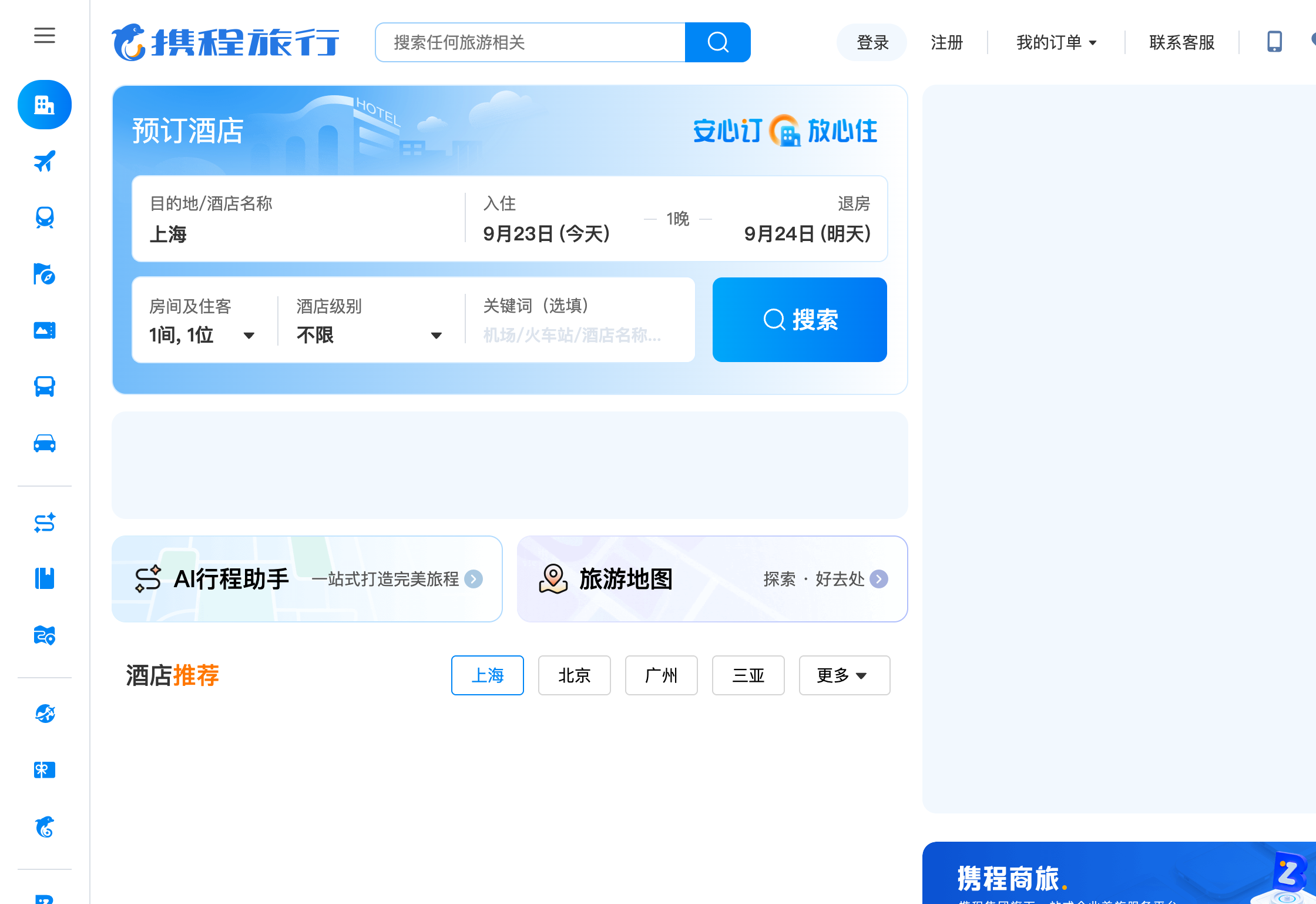Click the 联系客服 link

point(1182,42)
